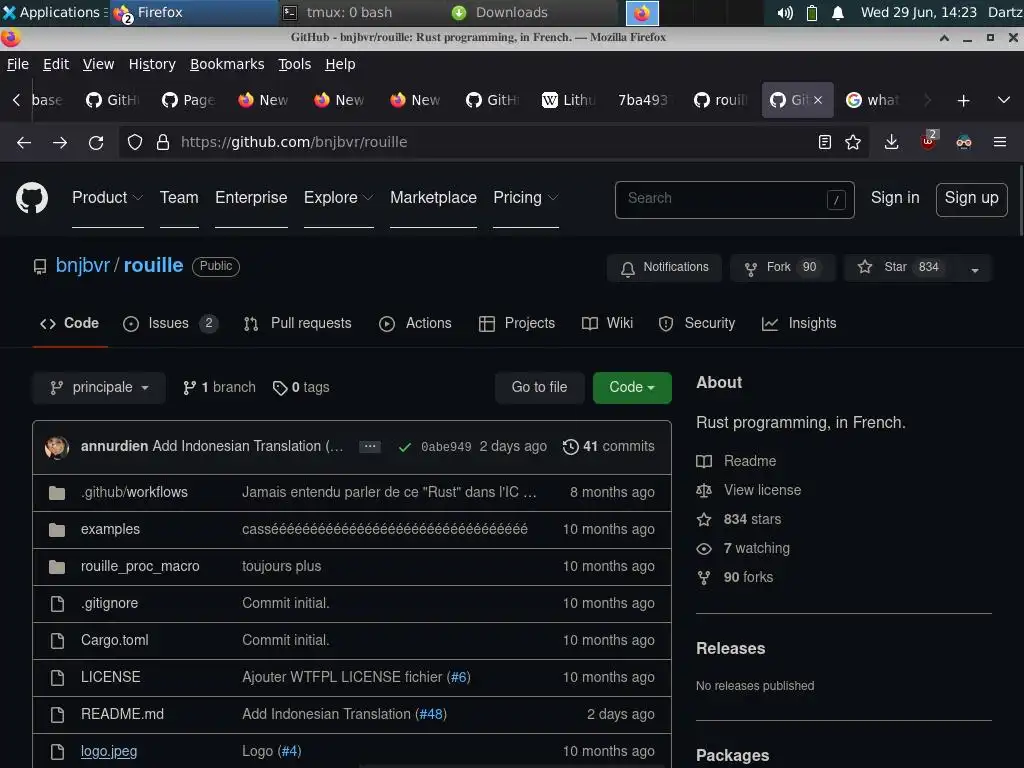Open the green Code dropdown button
Viewport: 1024px width, 768px height.
pos(632,387)
